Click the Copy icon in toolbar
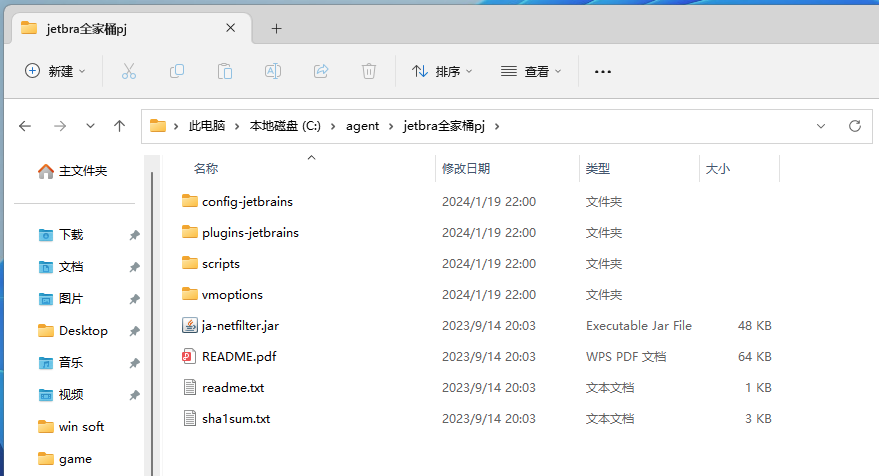 [177, 71]
